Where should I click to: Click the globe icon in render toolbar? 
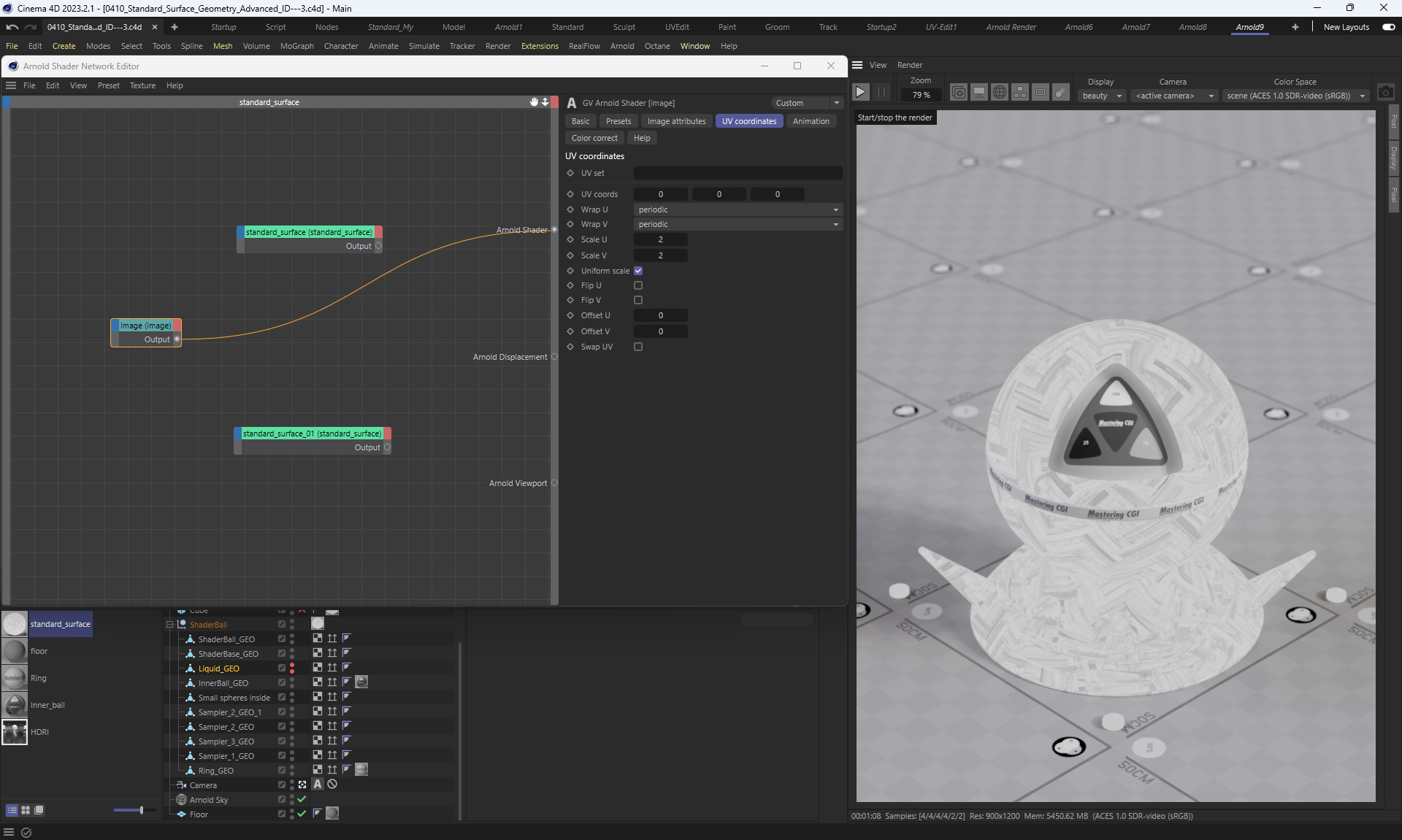click(1000, 93)
